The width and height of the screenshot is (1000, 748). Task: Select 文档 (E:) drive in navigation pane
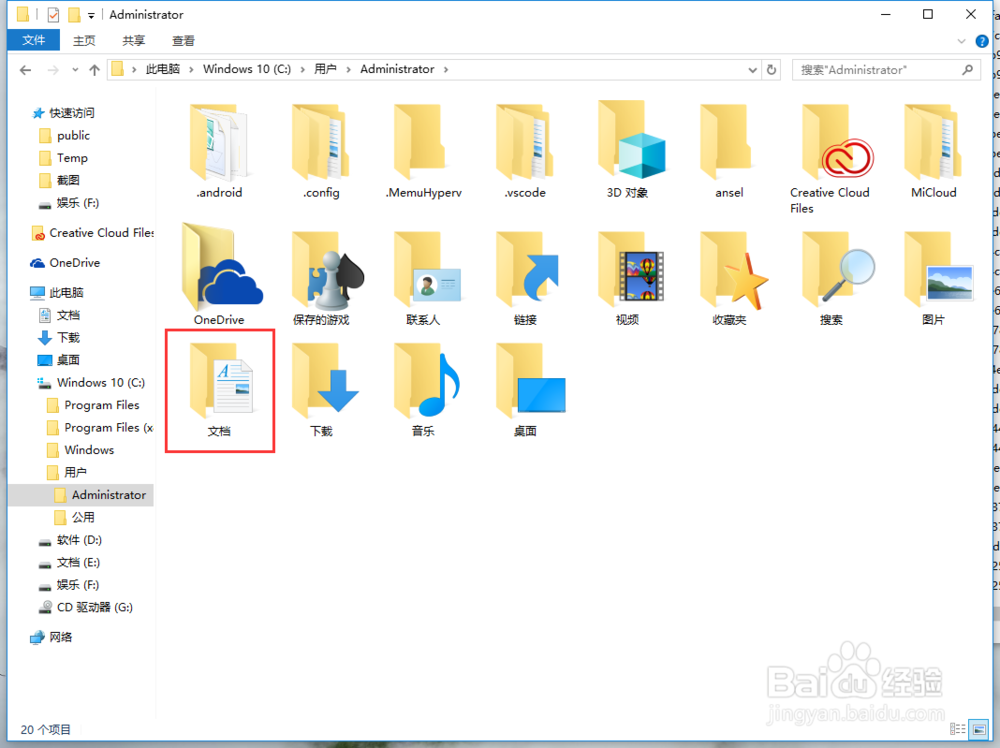[78, 562]
